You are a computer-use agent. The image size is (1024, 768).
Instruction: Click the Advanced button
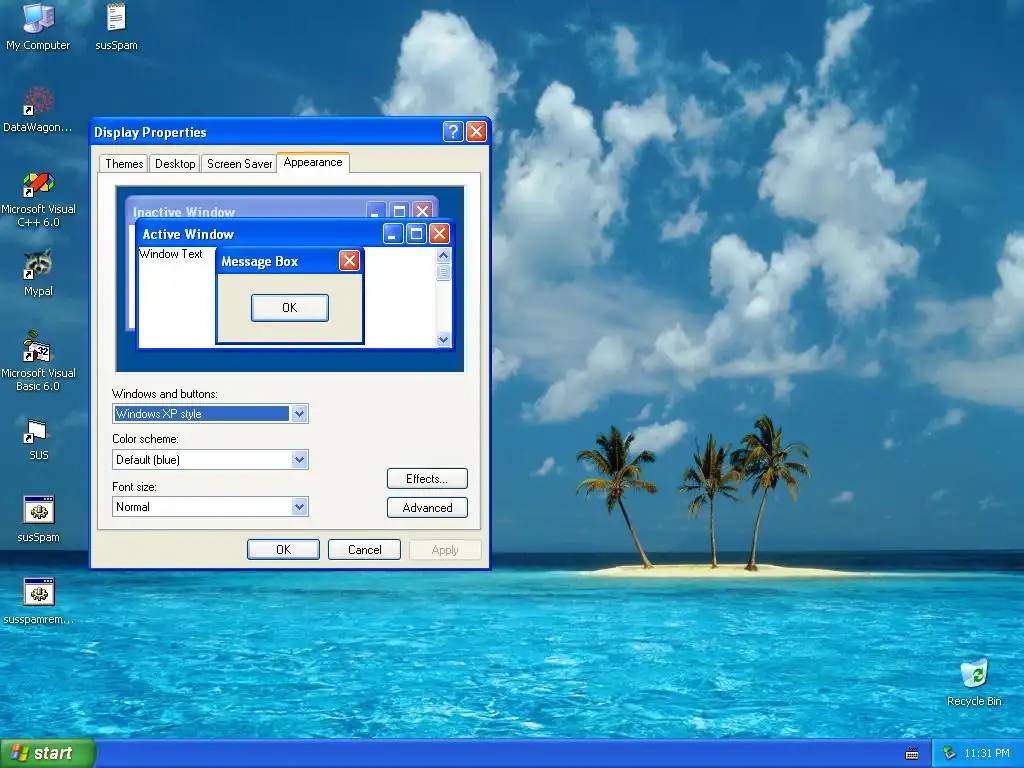click(x=427, y=508)
